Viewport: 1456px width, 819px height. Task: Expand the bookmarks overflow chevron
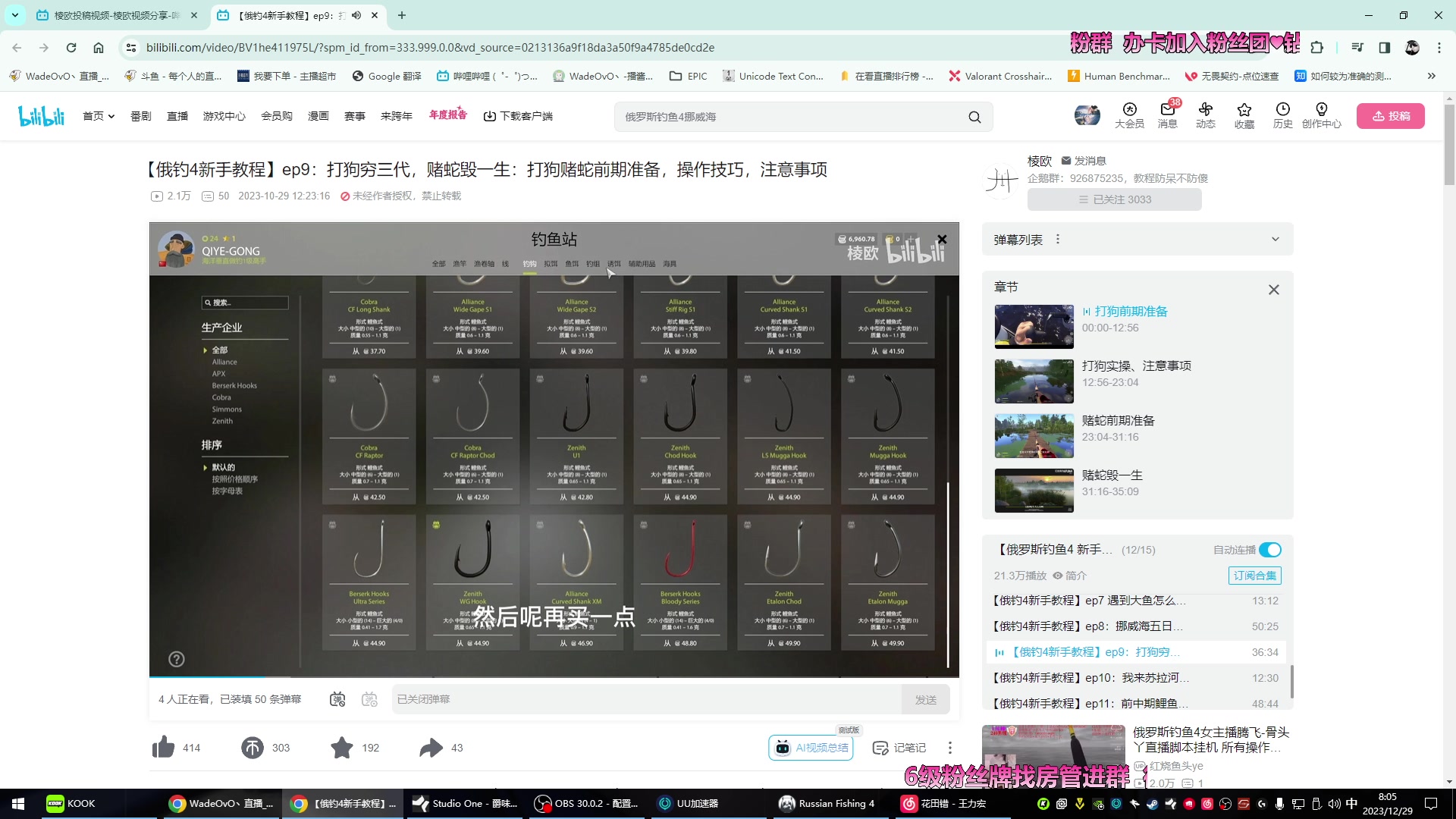[1432, 76]
